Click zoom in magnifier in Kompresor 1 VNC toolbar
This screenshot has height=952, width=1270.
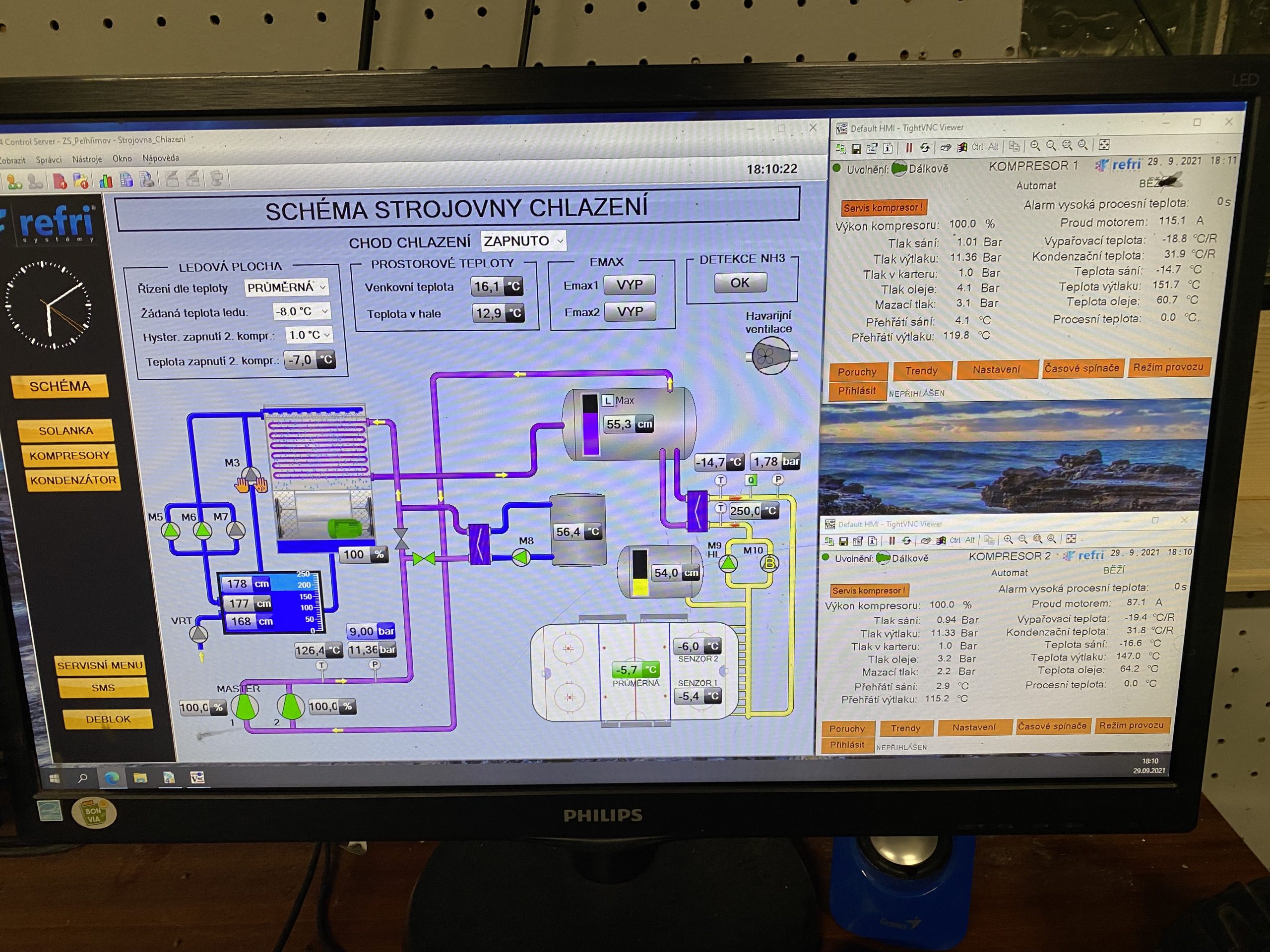click(x=1034, y=146)
